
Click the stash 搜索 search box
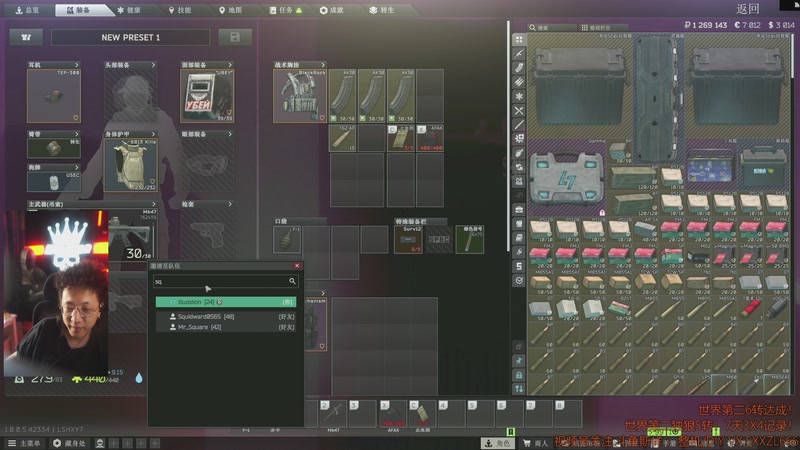[553, 28]
